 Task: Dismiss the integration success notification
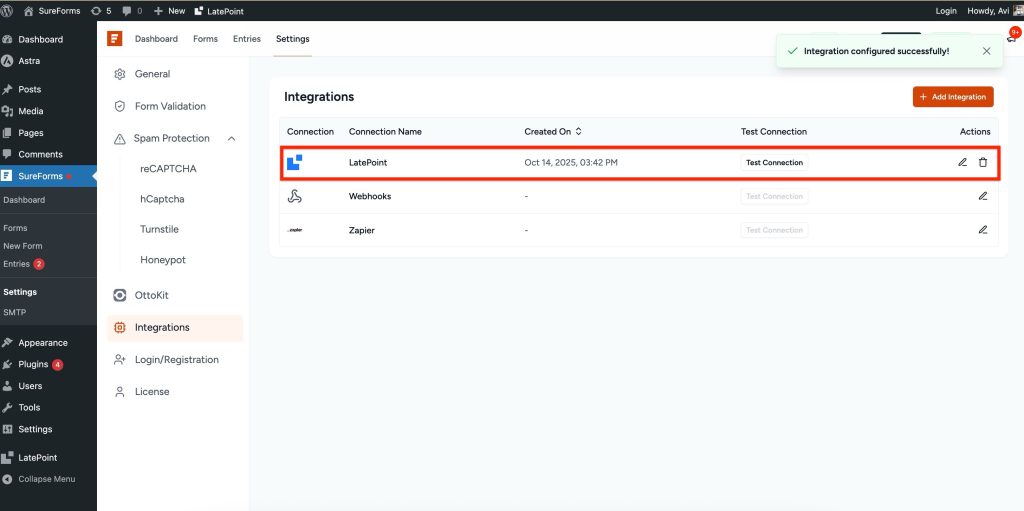point(986,51)
